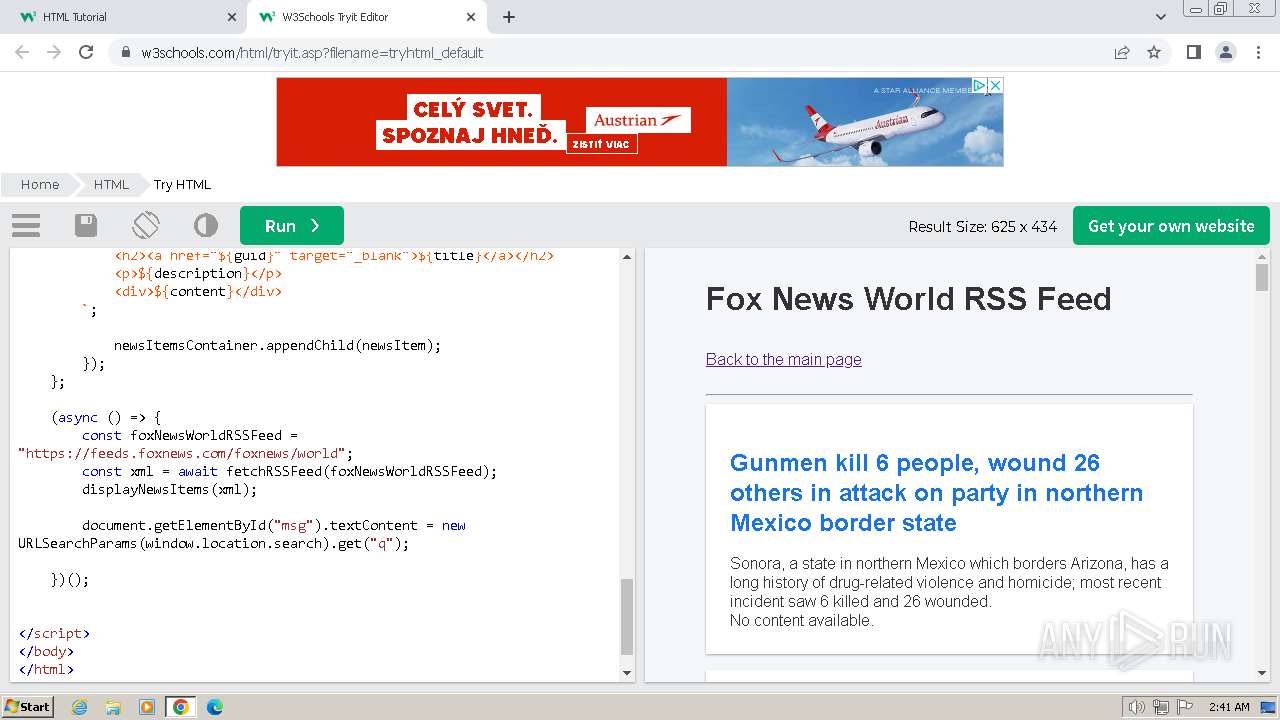Rotate the editor layout with orientation icon
Image resolution: width=1280 pixels, height=720 pixels.
[146, 225]
